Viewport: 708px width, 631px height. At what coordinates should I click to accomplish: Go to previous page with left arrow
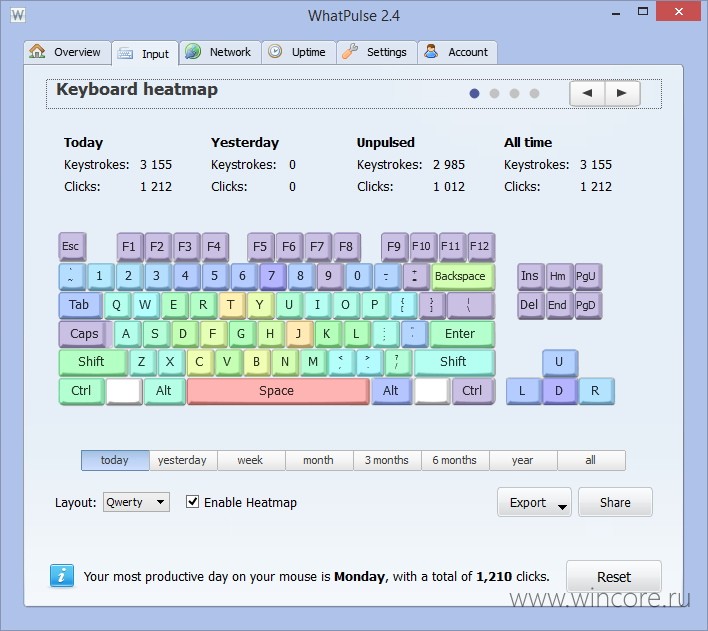pos(587,93)
